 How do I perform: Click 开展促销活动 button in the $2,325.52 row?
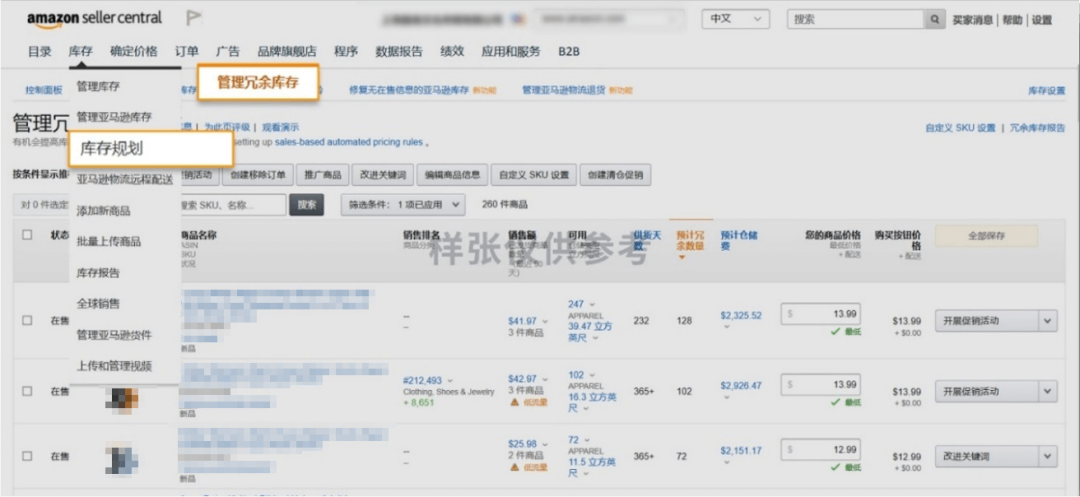point(986,320)
